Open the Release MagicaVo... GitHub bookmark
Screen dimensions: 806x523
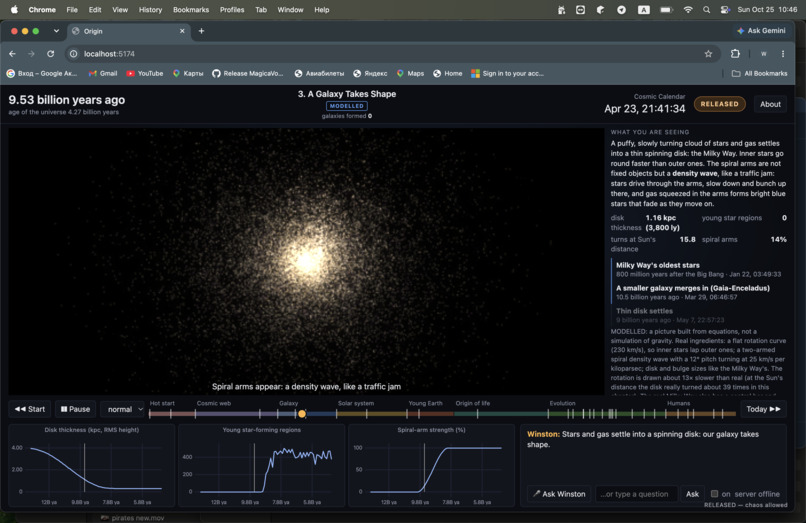[x=247, y=74]
